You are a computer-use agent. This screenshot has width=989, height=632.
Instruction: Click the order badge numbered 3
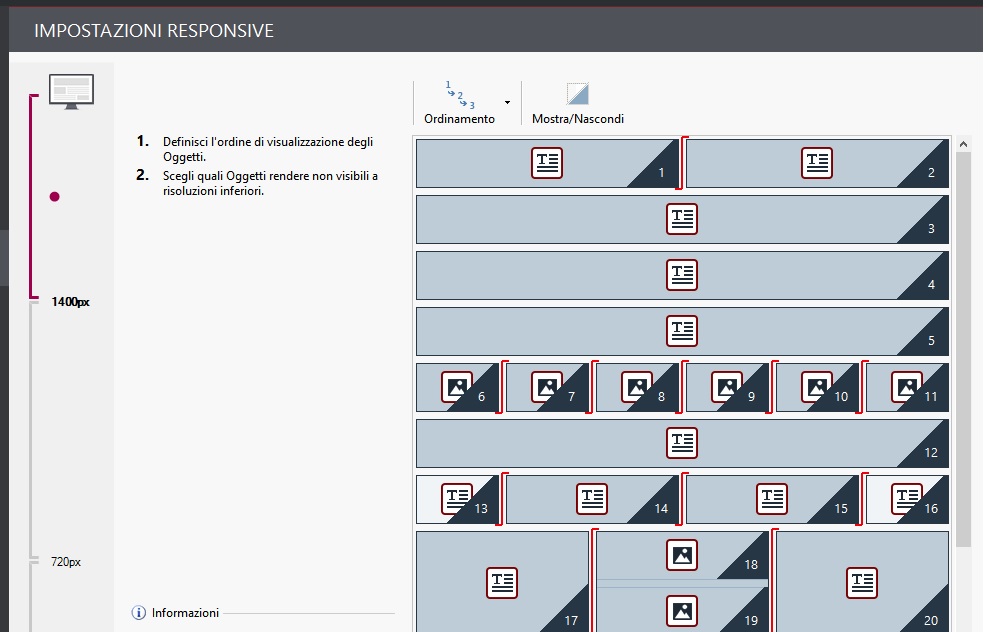pyautogui.click(x=930, y=228)
